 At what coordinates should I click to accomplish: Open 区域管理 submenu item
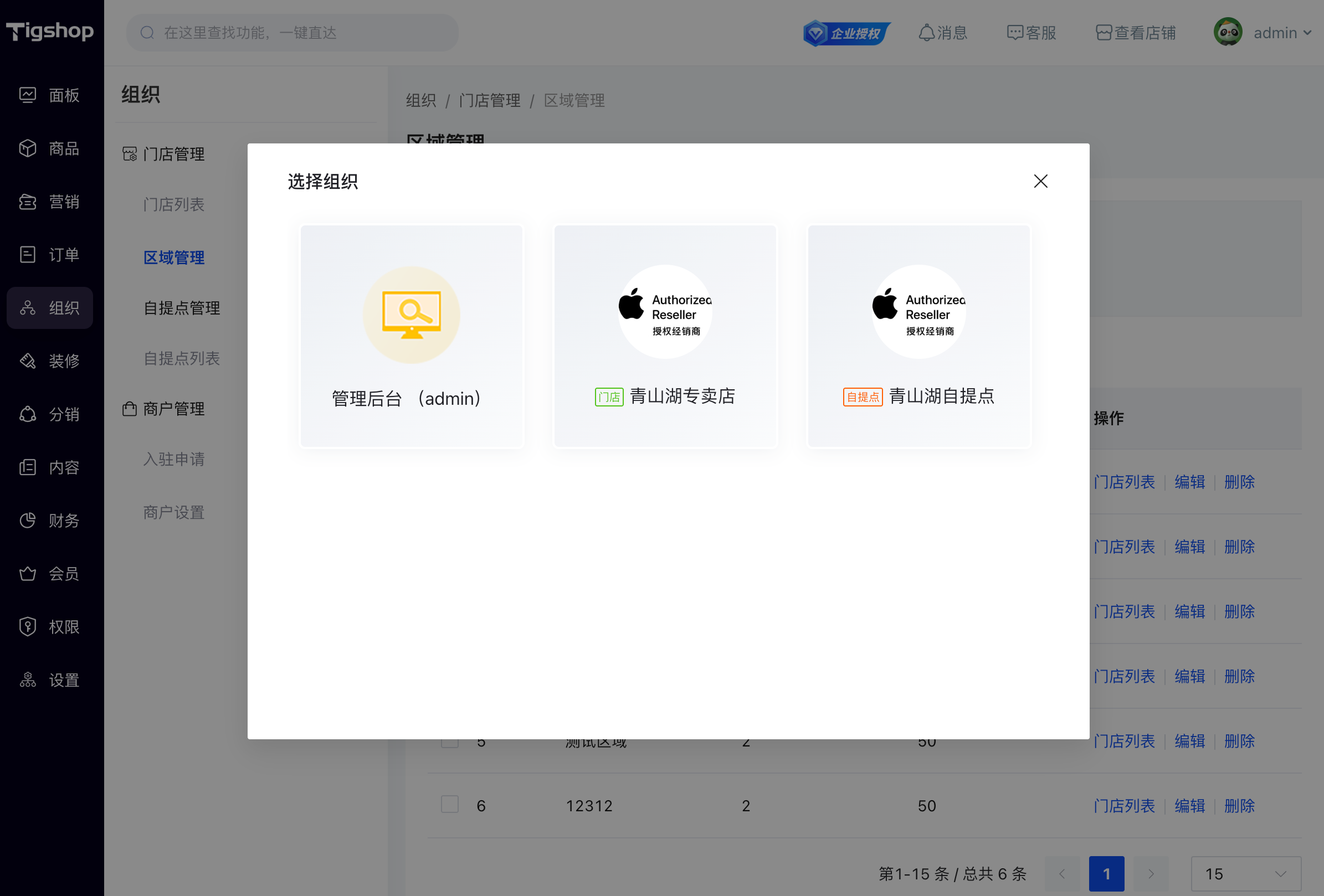[x=174, y=258]
